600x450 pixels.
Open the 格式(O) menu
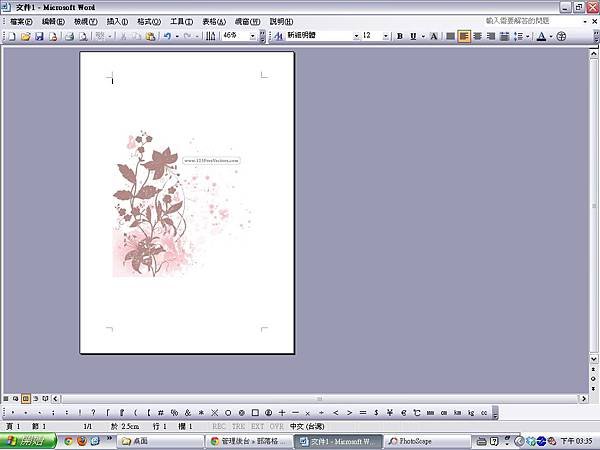tap(149, 22)
